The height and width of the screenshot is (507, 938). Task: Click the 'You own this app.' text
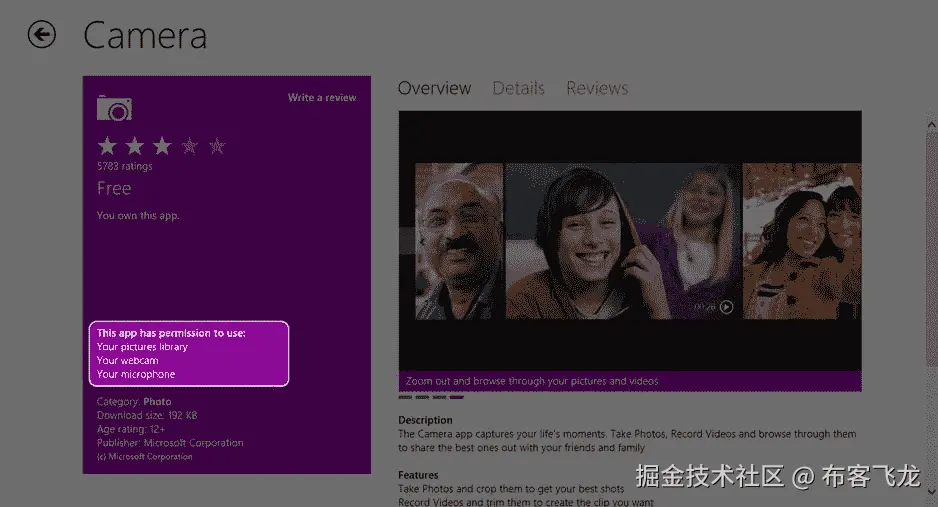pos(138,215)
